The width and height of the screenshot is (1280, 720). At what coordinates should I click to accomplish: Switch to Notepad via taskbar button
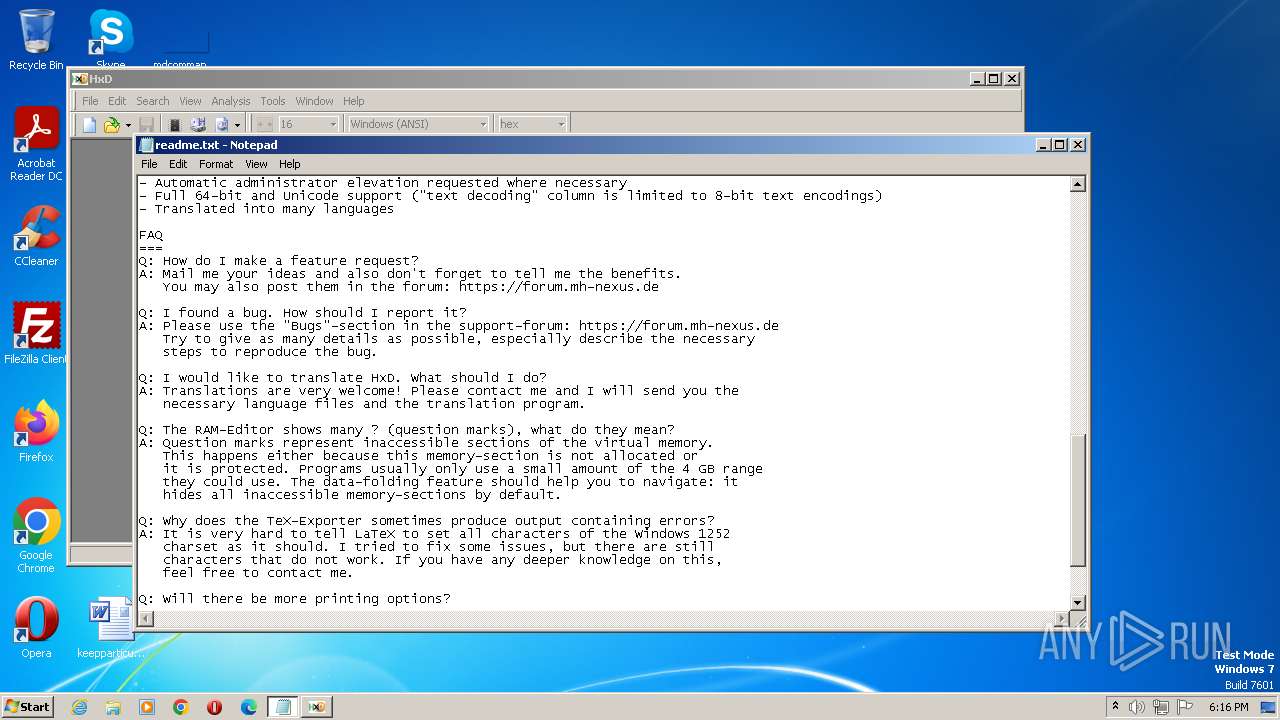(283, 707)
